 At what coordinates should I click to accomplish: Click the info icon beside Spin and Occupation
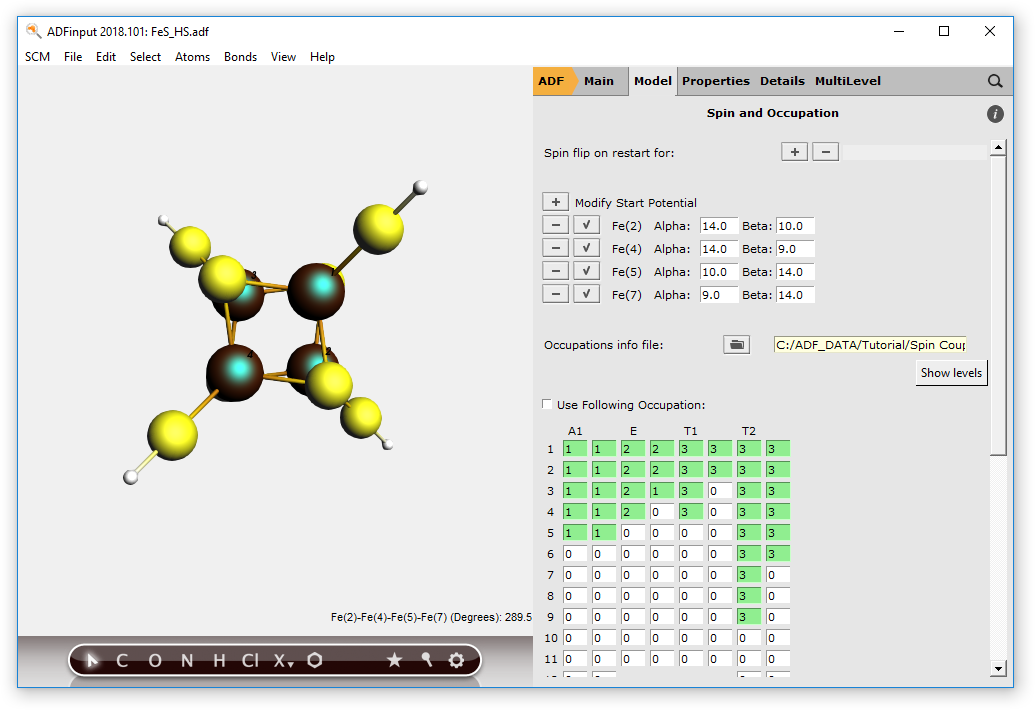click(x=995, y=114)
